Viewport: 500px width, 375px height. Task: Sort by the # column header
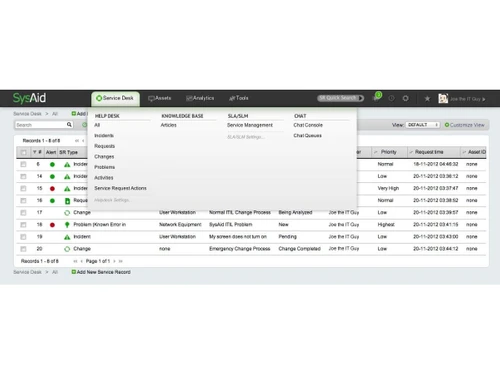(x=37, y=152)
